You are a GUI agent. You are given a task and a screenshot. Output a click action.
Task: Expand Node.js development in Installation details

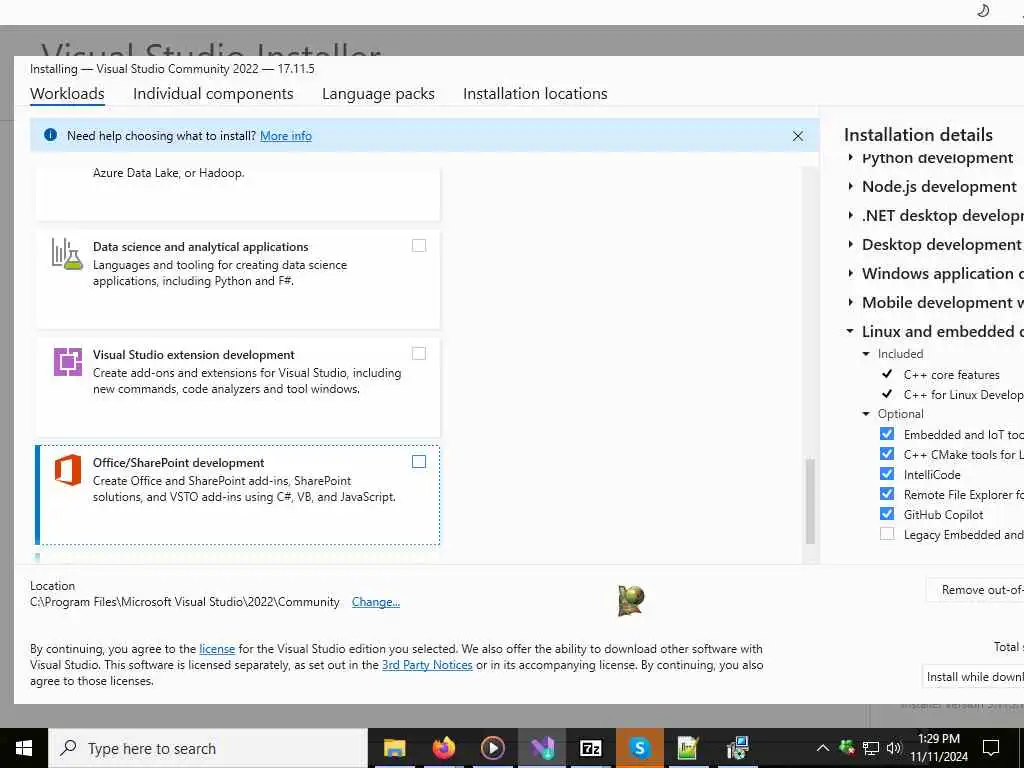coord(850,186)
